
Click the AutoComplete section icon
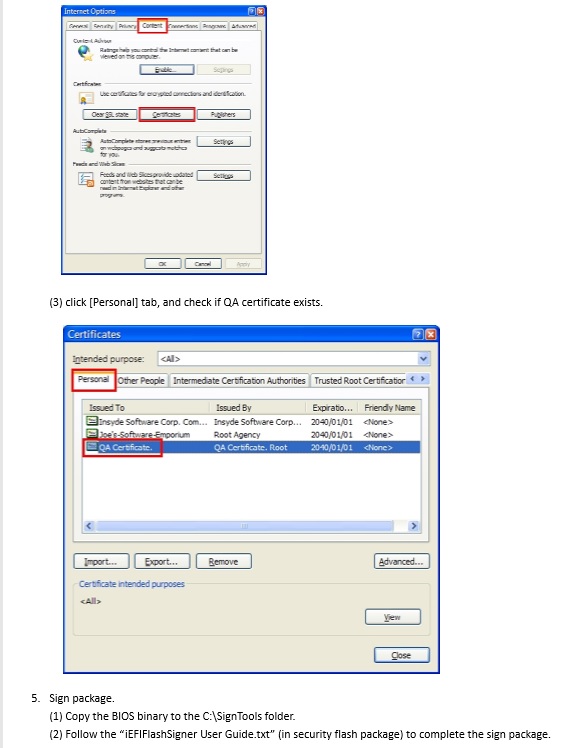pos(87,145)
